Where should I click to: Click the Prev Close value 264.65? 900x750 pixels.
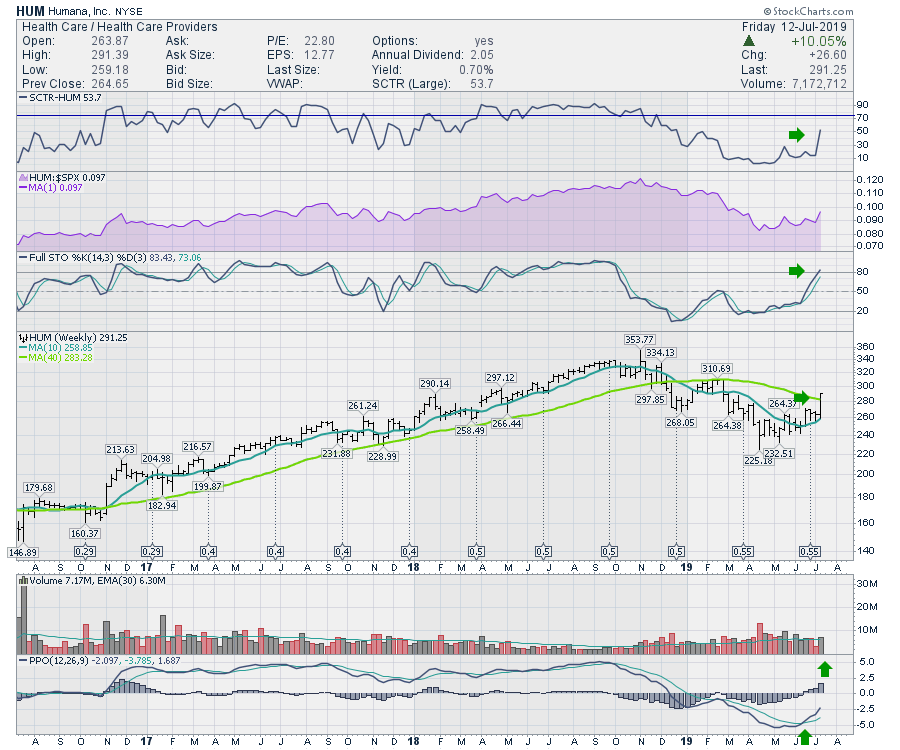coord(110,84)
